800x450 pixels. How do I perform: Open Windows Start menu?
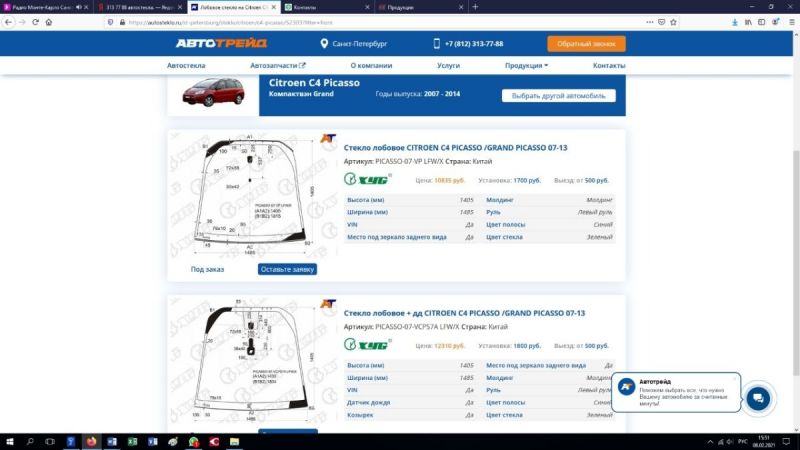(9, 441)
